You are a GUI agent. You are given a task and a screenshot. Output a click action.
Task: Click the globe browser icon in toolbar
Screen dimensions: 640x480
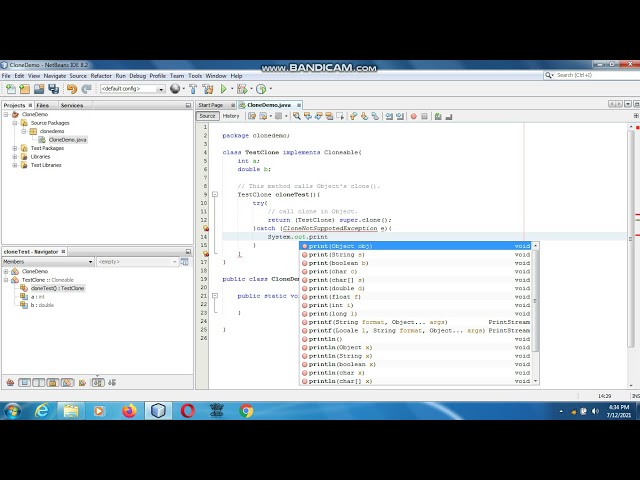pos(175,89)
